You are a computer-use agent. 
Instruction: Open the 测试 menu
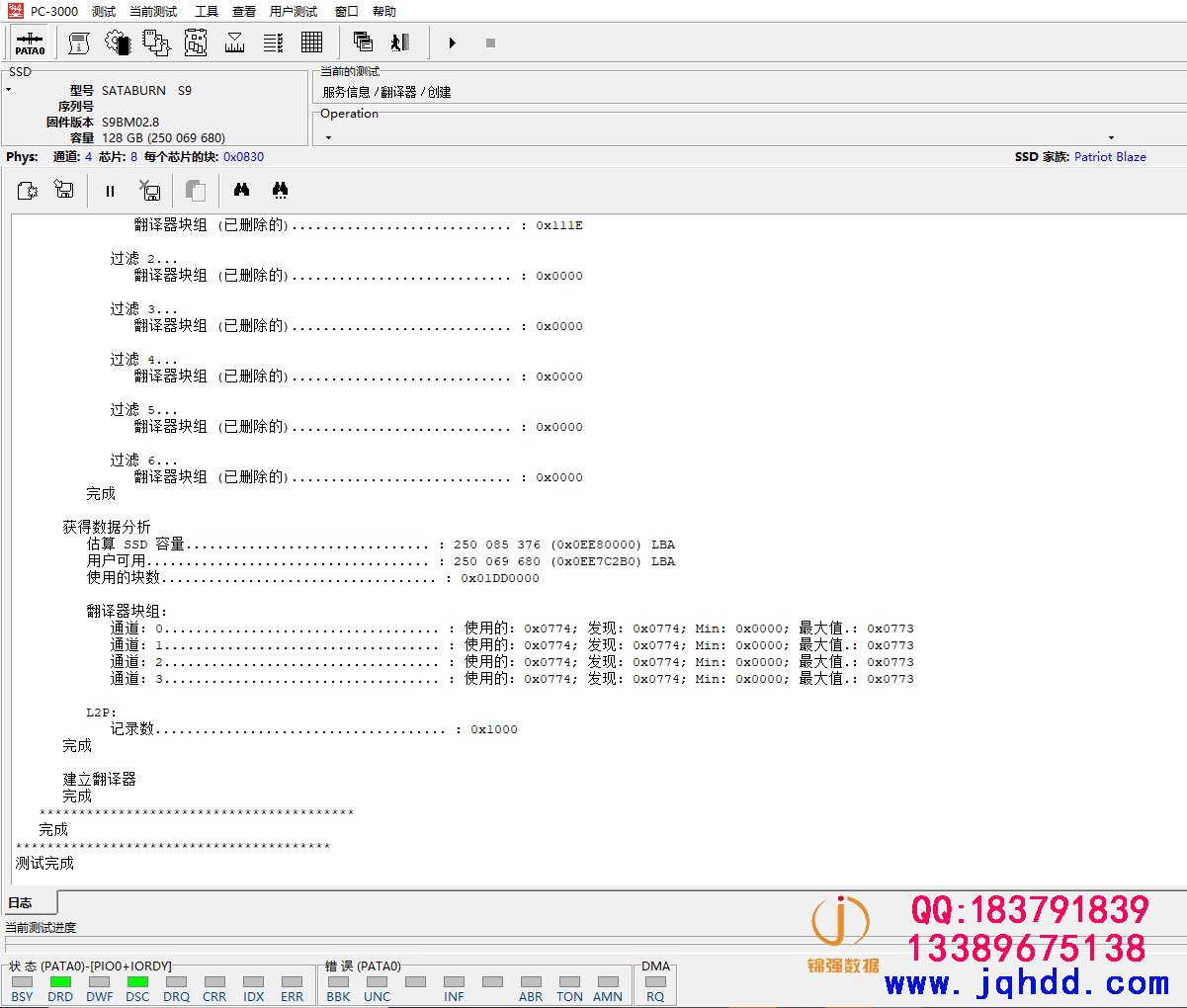[104, 12]
